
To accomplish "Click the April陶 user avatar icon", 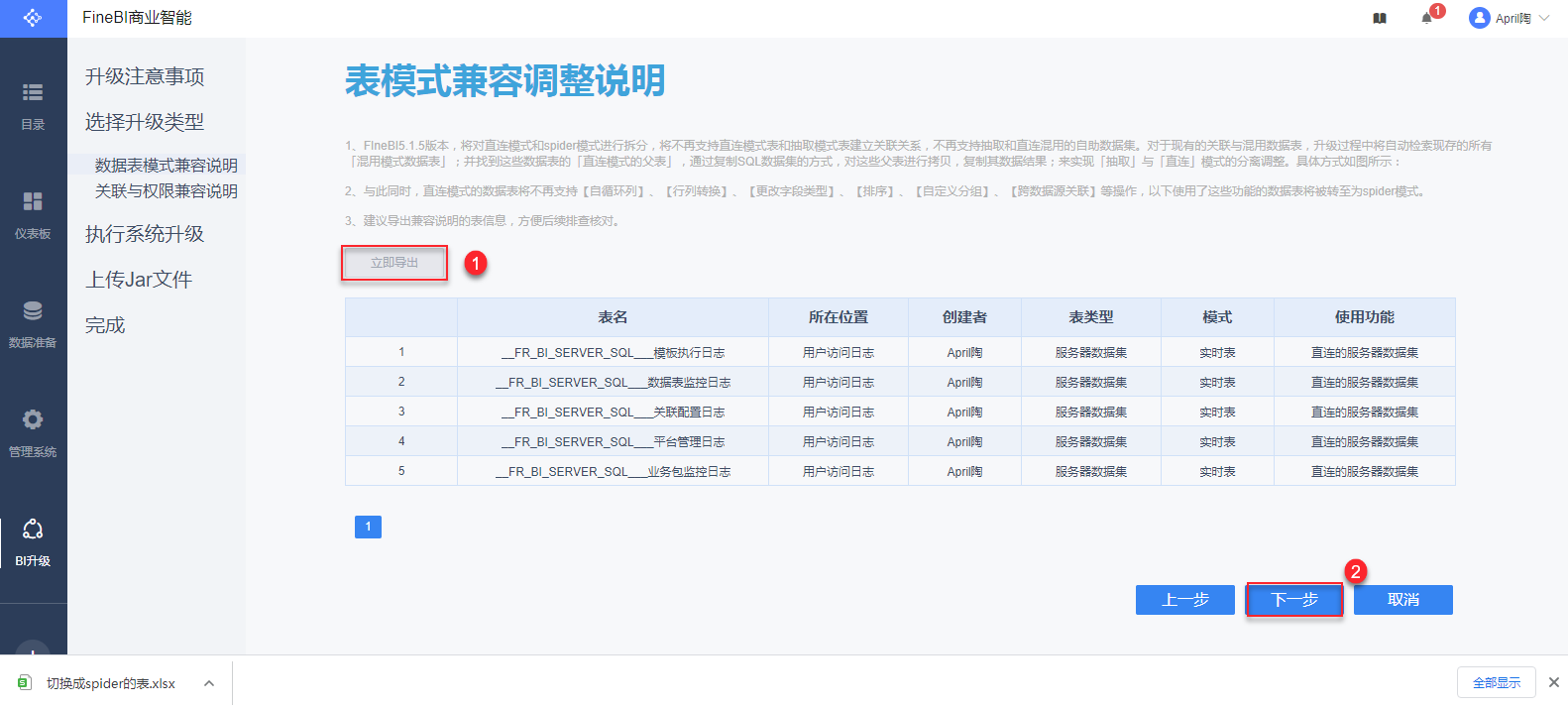I will 1480,18.
